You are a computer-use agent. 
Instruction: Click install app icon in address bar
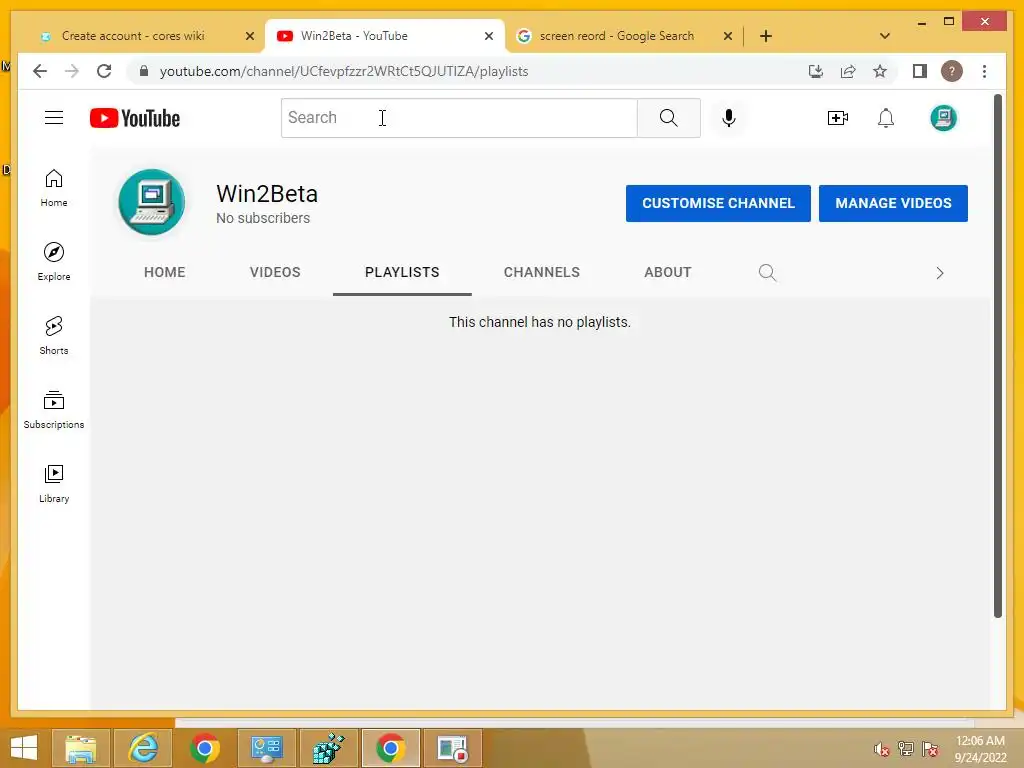coord(816,71)
